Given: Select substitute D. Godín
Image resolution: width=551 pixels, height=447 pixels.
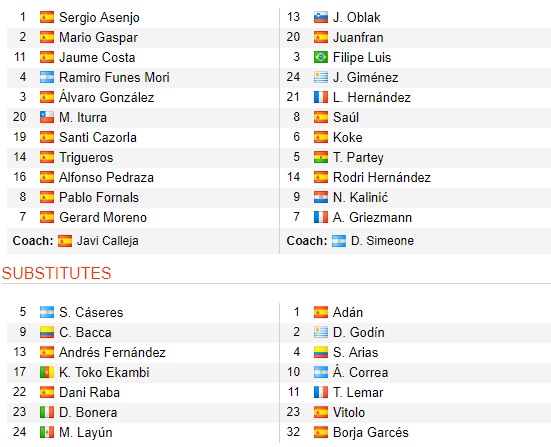Looking at the screenshot, I should 358,332.
